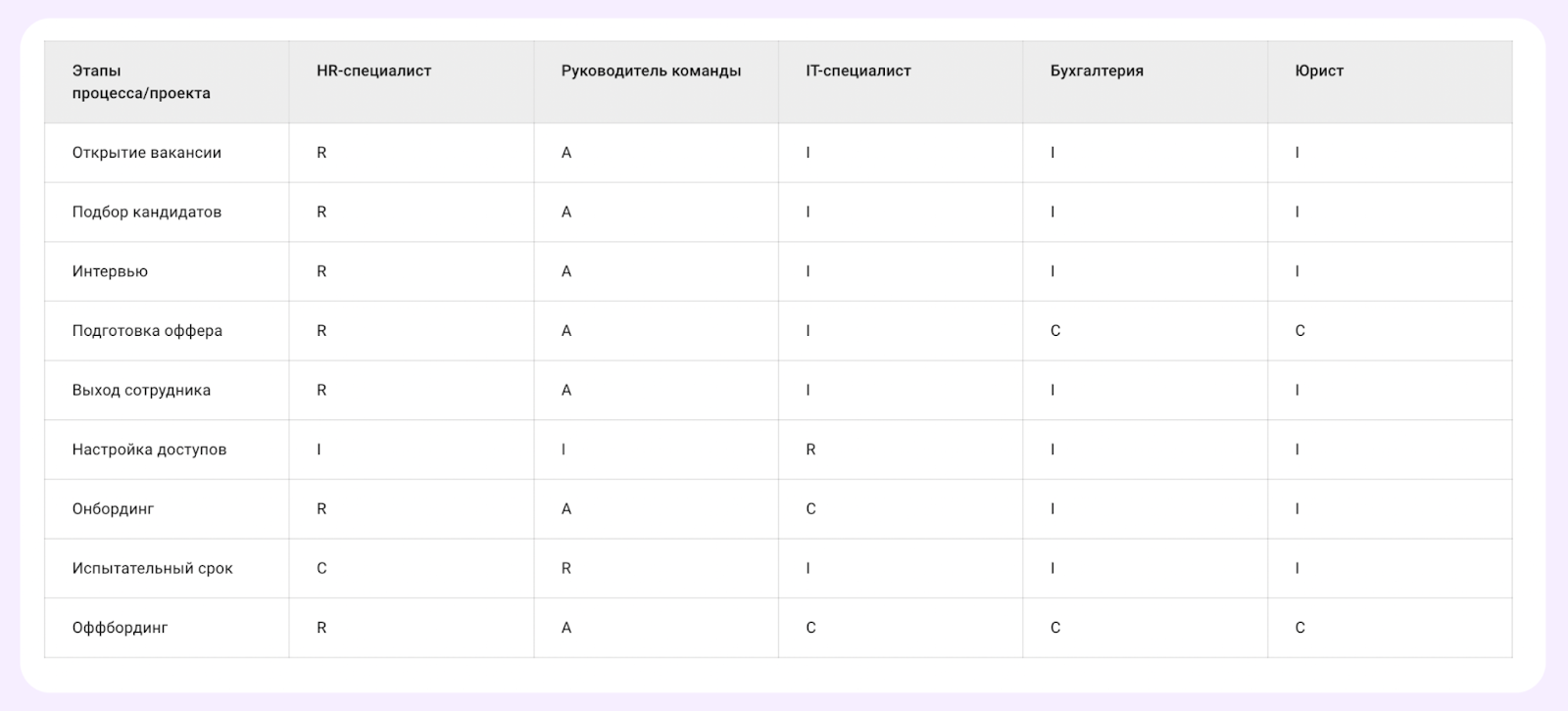Select the C cell in Онбординг row
The width and height of the screenshot is (1568, 711).
point(810,509)
